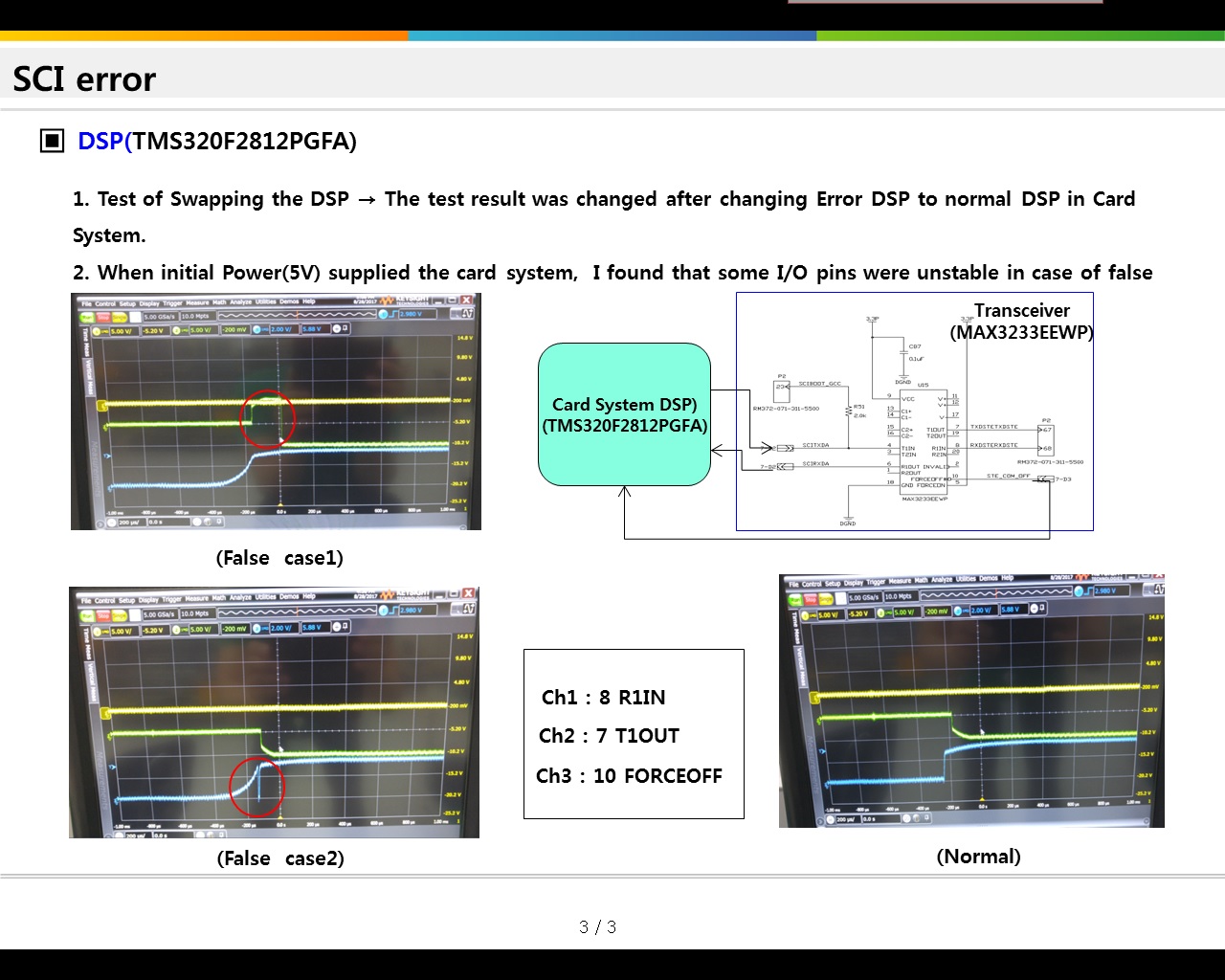Click the waveform overview strip icon
The image size is (1225, 980).
[297, 315]
